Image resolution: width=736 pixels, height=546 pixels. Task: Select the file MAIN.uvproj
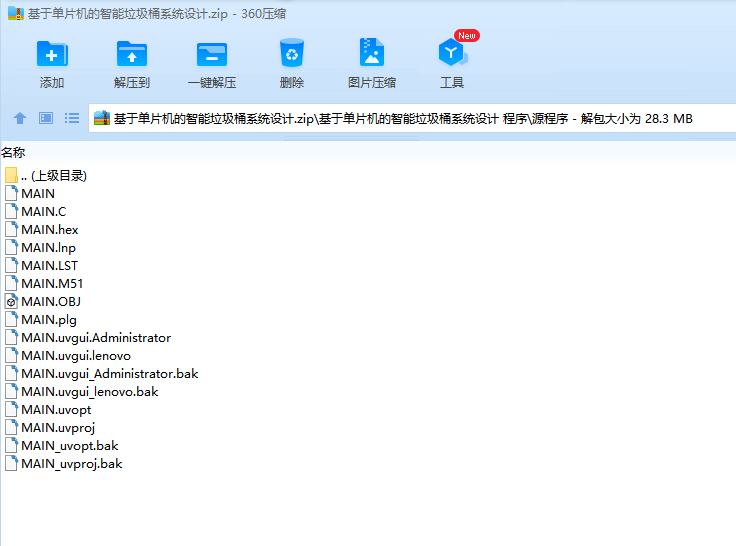click(50, 428)
